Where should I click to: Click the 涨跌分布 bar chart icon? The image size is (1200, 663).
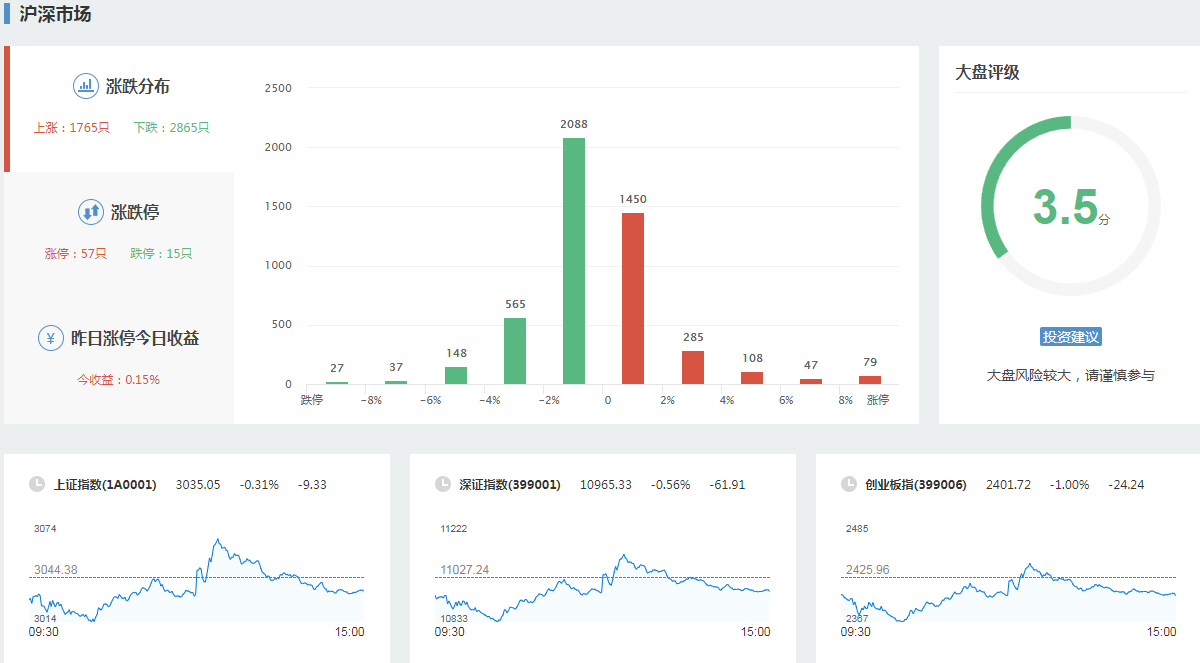click(x=86, y=86)
